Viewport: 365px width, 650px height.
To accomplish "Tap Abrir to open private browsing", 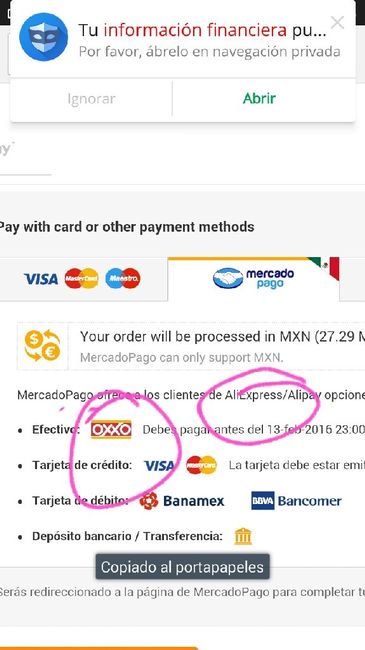I will pos(260,98).
